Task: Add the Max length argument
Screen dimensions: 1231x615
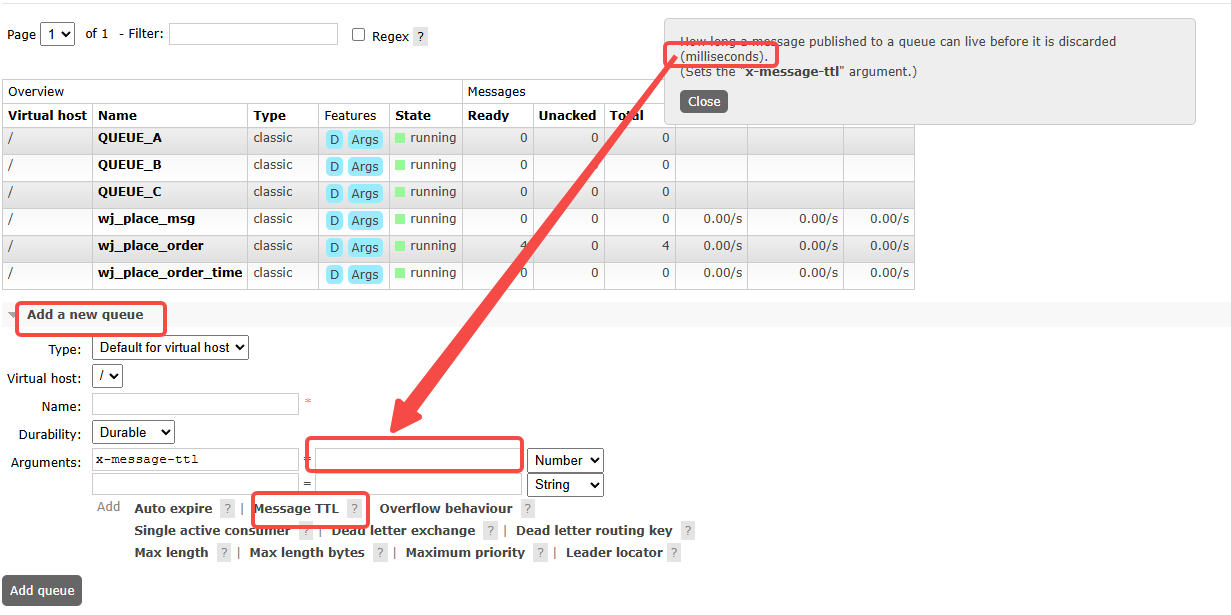Action: pyautogui.click(x=171, y=553)
